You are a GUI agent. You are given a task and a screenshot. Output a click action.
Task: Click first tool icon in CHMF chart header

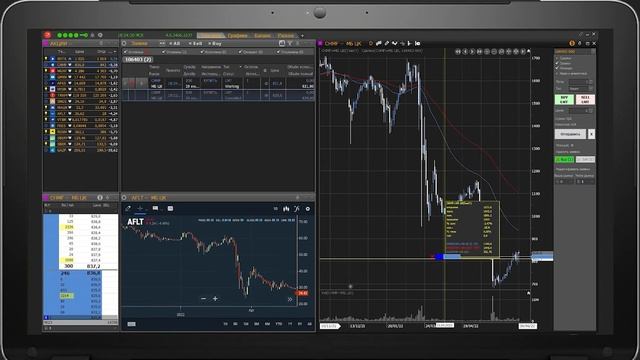click(x=371, y=43)
